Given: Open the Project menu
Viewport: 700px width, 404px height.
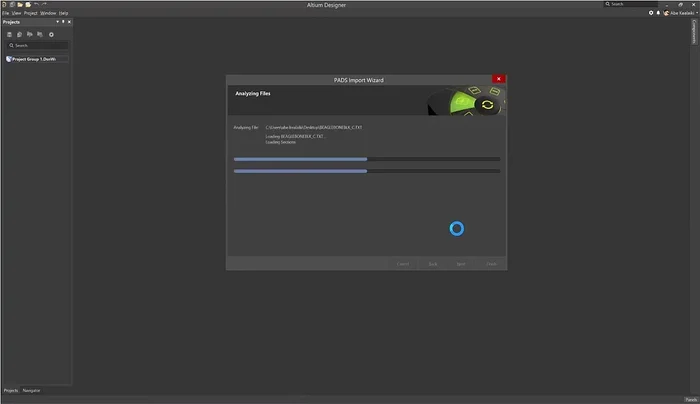Looking at the screenshot, I should click(x=30, y=13).
